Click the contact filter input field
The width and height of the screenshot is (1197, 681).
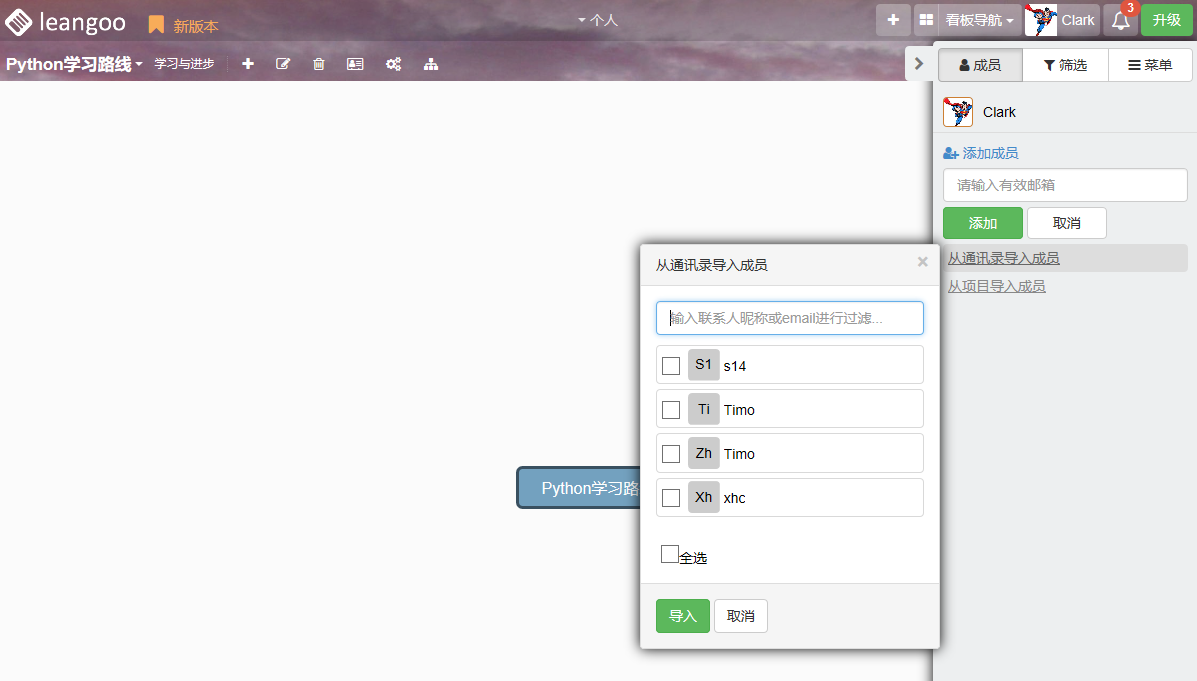789,318
